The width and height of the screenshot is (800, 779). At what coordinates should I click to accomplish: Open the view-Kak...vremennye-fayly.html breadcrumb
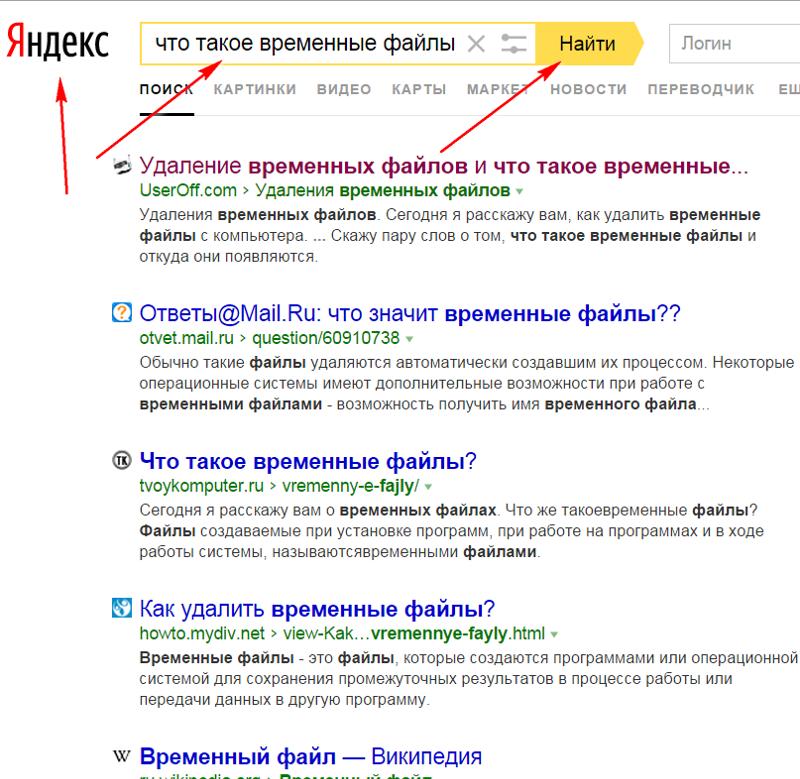tap(414, 633)
